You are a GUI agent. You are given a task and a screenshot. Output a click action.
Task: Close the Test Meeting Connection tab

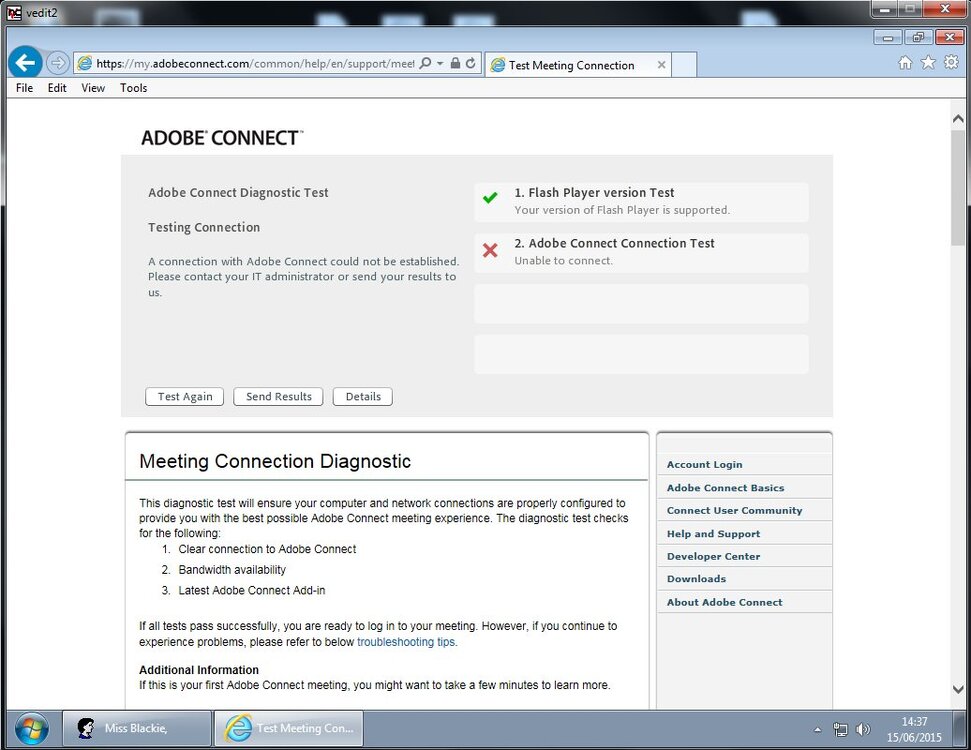661,65
